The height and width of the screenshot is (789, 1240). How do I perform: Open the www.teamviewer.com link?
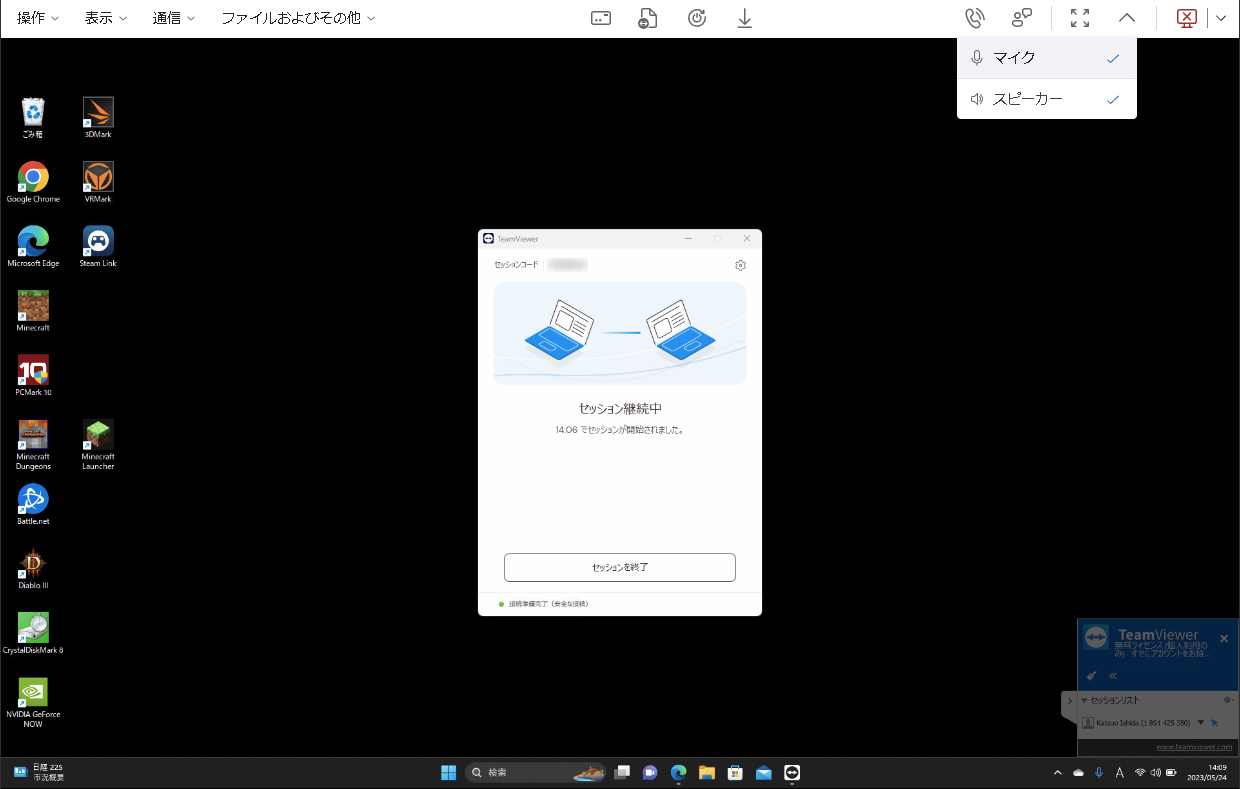[1193, 747]
